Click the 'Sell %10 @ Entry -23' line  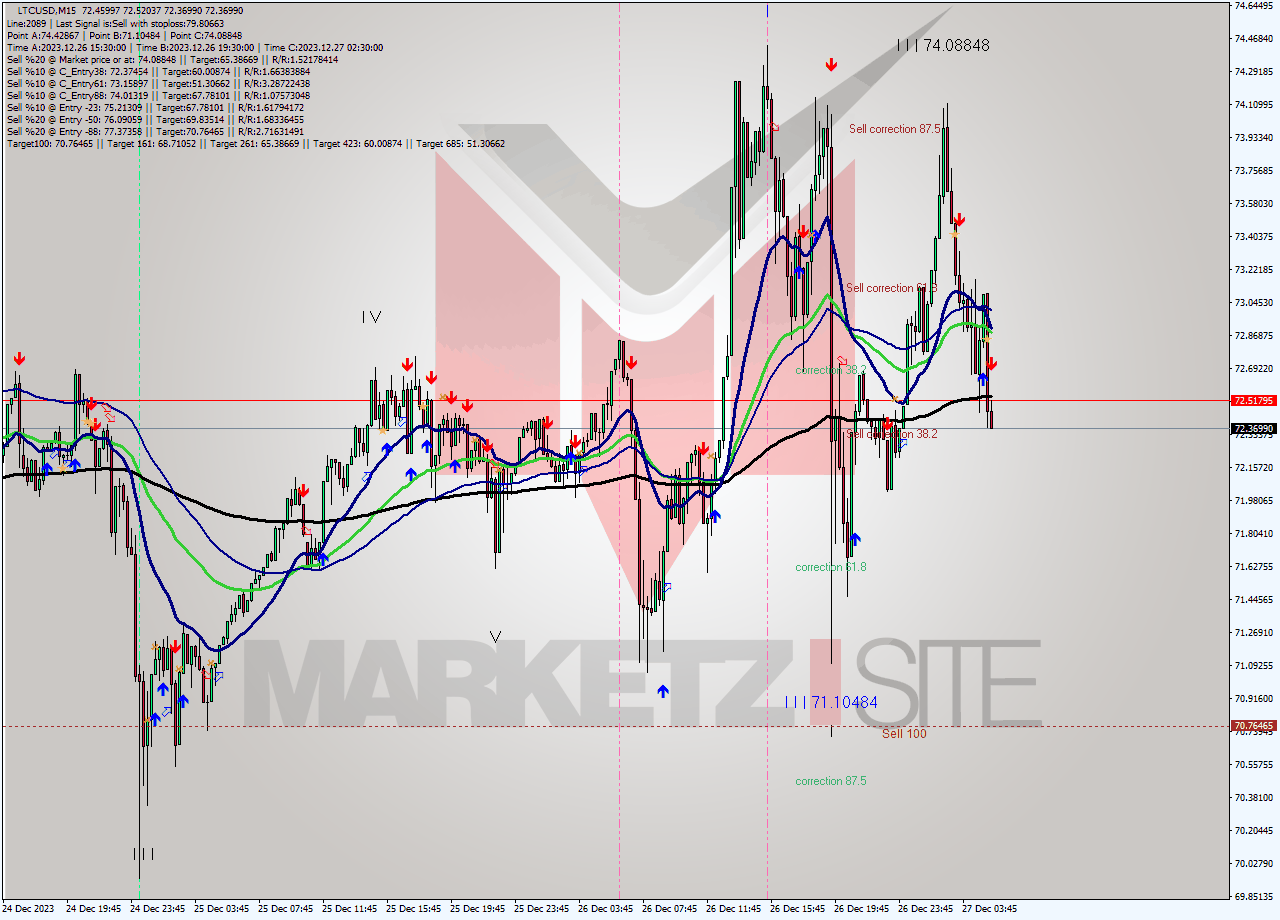(155, 107)
